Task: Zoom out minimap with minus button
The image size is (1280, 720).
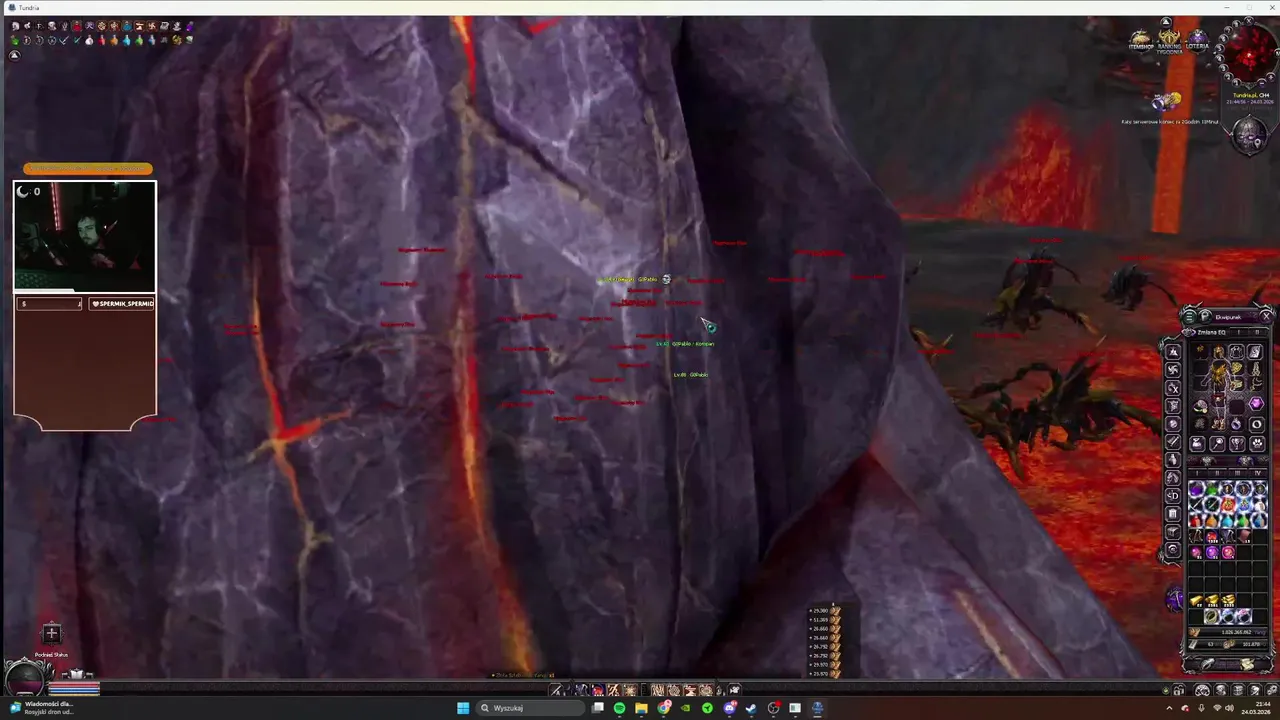Action: tap(1261, 83)
